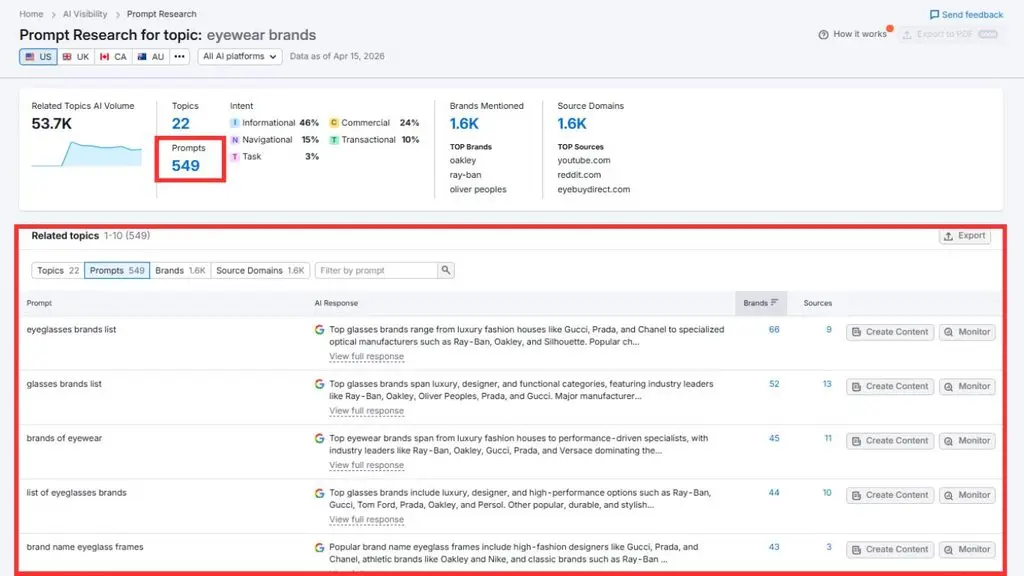Expand the All AI platforms dropdown
The width and height of the screenshot is (1024, 576).
240,57
